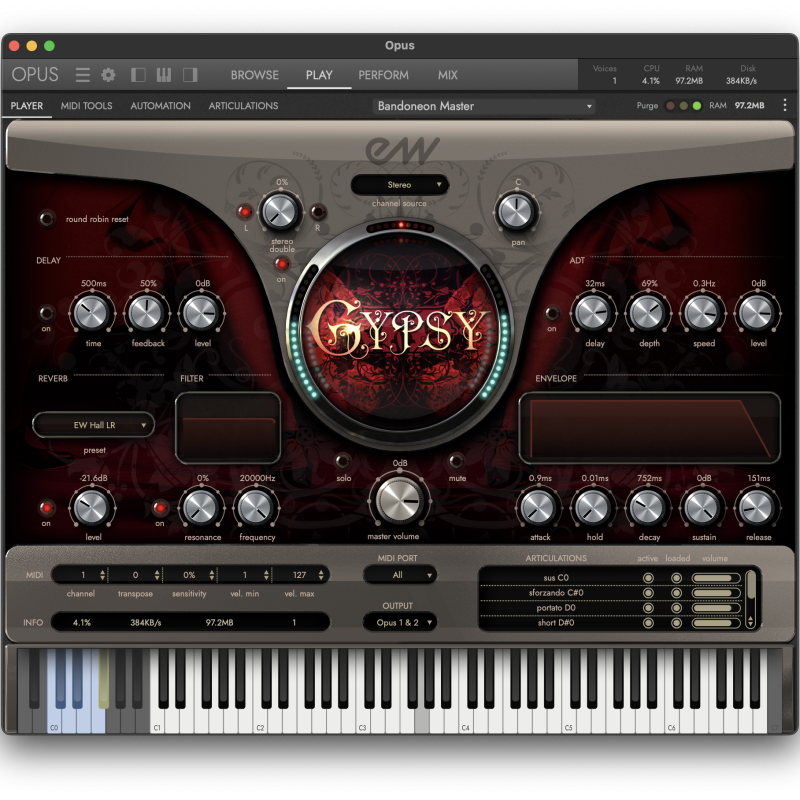Click the envelope sustain knob
This screenshot has height=800, width=800.
click(703, 508)
